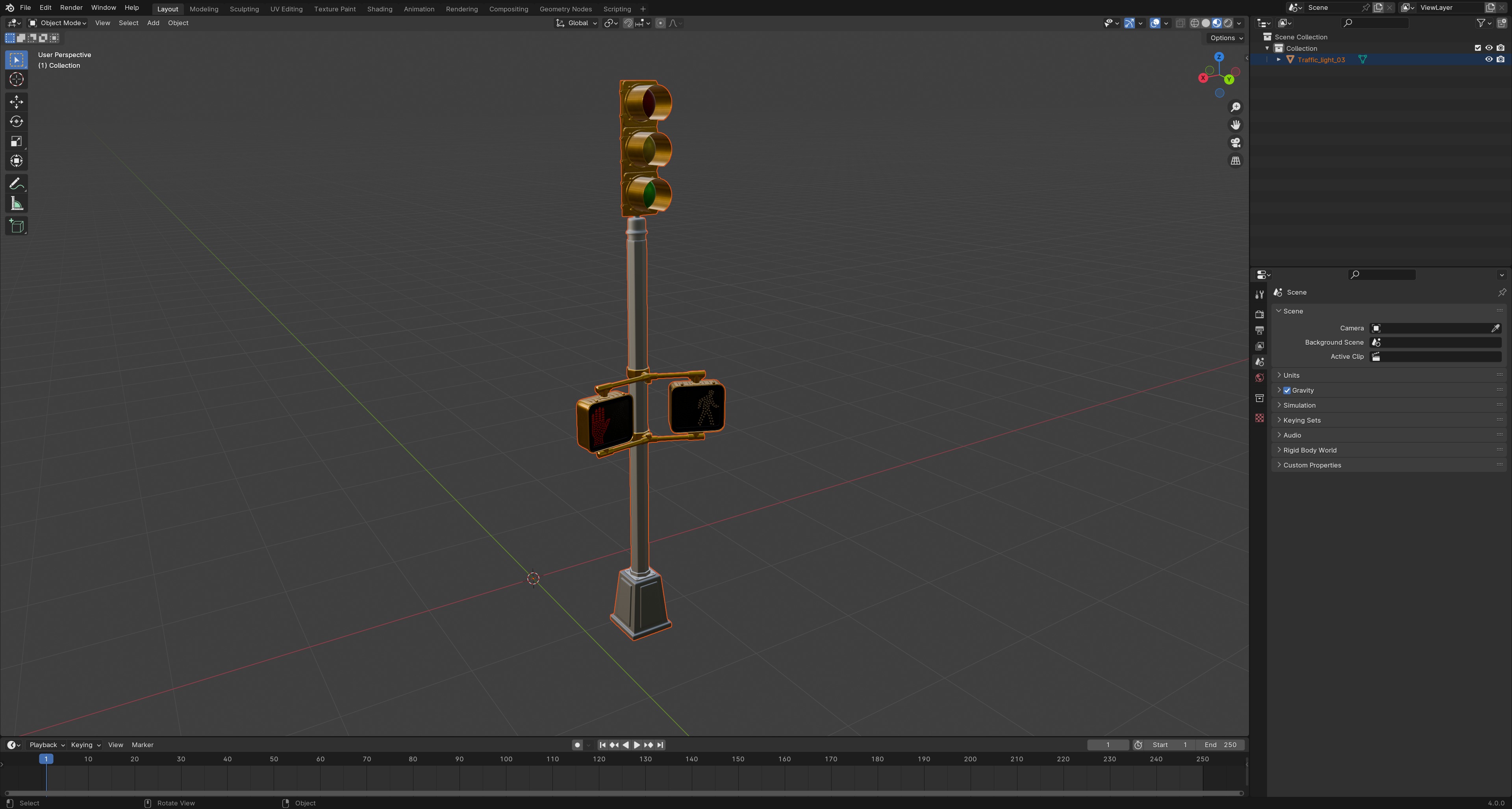Play animation forward
The width and height of the screenshot is (1512, 809).
[x=637, y=745]
